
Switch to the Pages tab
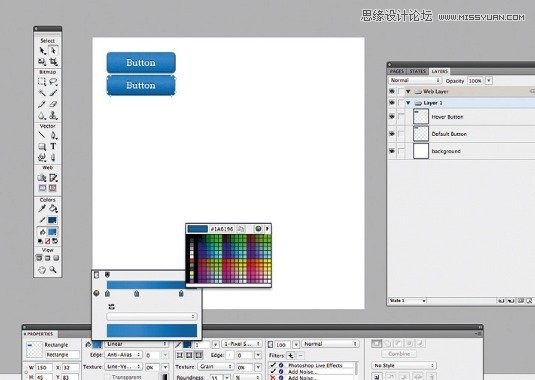(x=397, y=71)
